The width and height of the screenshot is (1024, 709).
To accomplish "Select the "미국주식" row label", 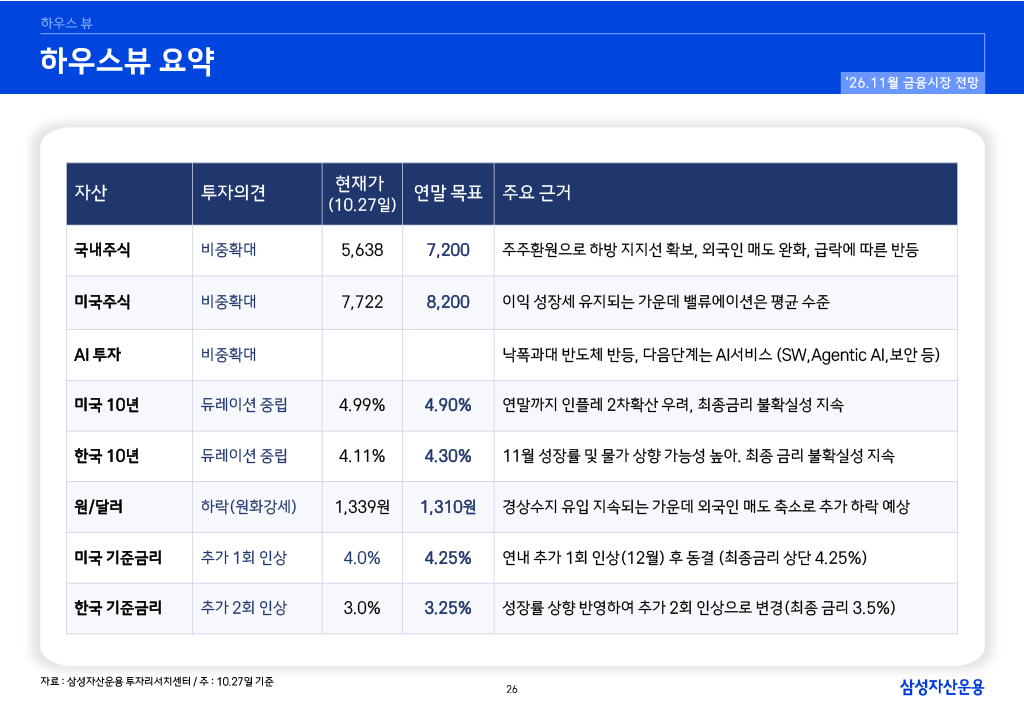I will click(x=102, y=302).
